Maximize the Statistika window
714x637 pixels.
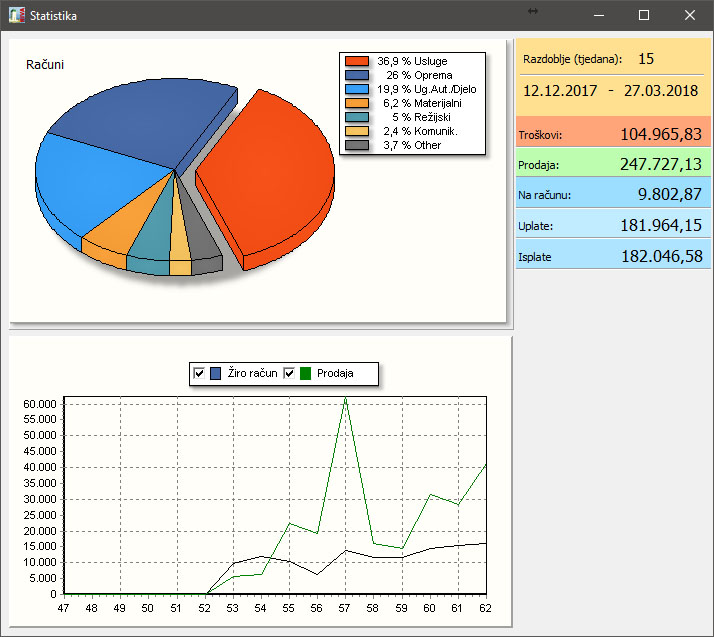(644, 15)
